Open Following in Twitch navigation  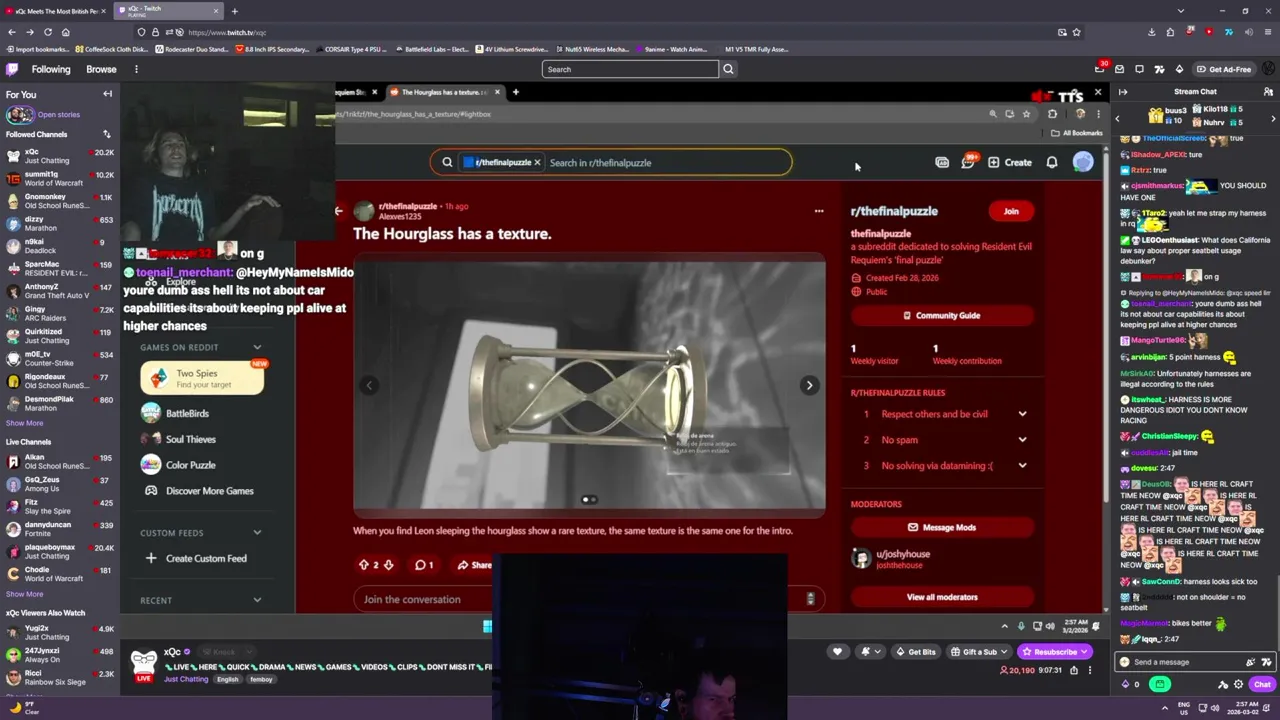(51, 69)
